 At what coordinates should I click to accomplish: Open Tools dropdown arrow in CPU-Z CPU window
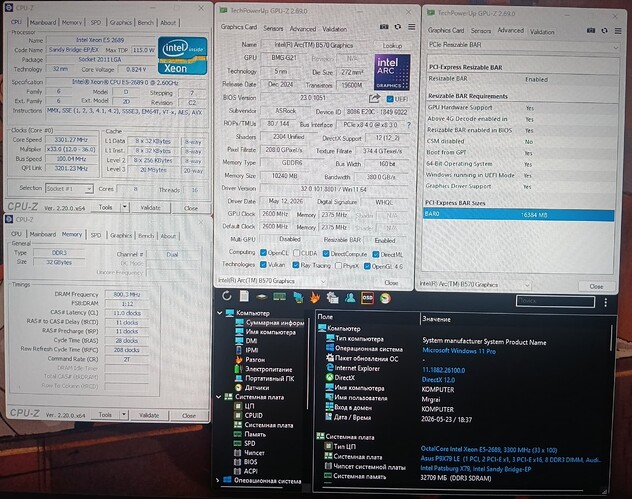tap(125, 207)
